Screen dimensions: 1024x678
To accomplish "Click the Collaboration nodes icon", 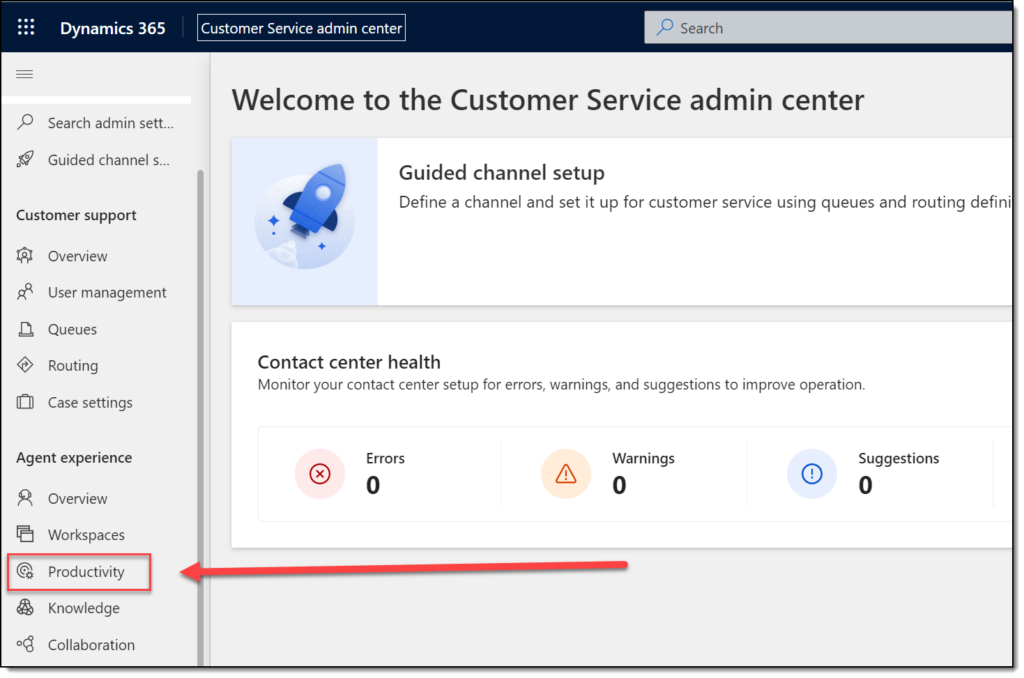I will coord(25,645).
